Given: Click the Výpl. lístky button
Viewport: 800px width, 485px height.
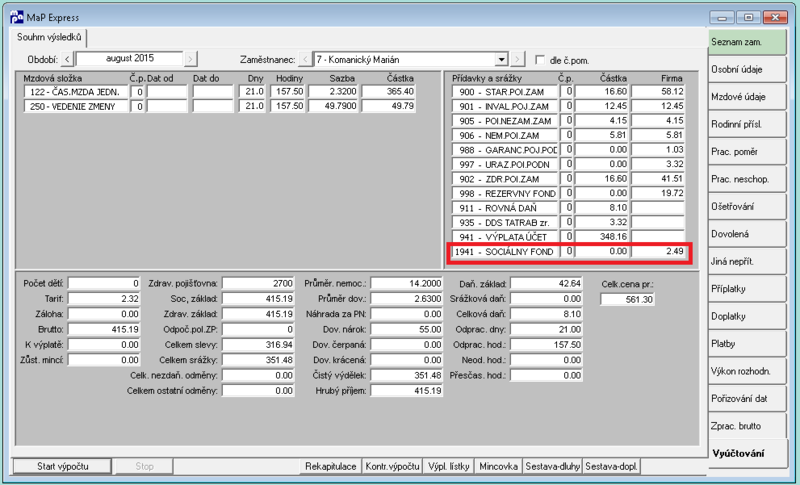Looking at the screenshot, I should pos(449,466).
